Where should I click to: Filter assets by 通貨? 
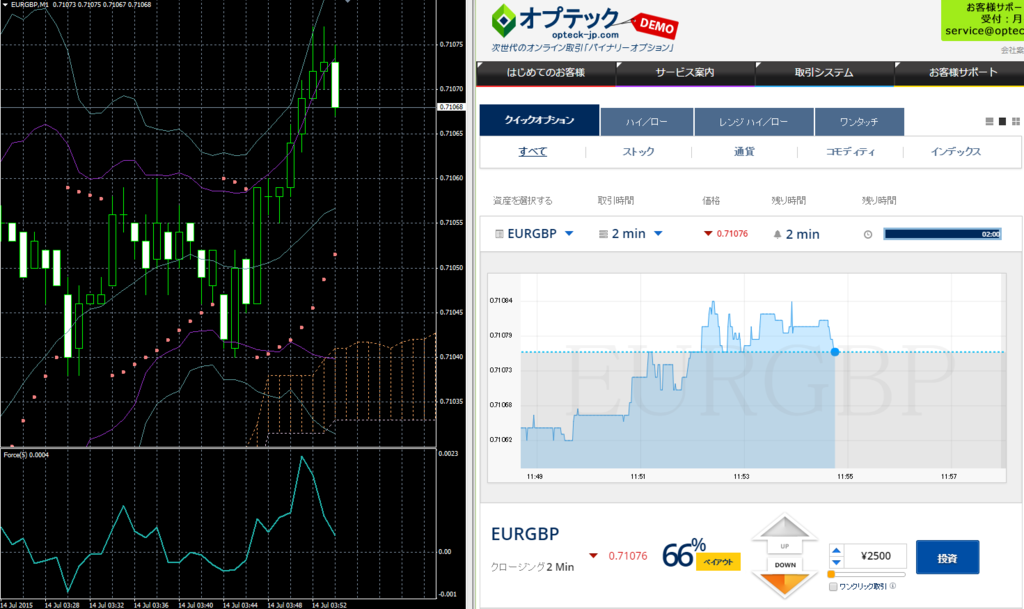coord(744,151)
